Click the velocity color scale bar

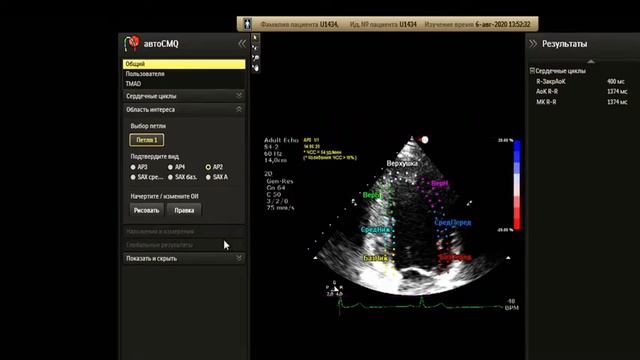[517, 184]
